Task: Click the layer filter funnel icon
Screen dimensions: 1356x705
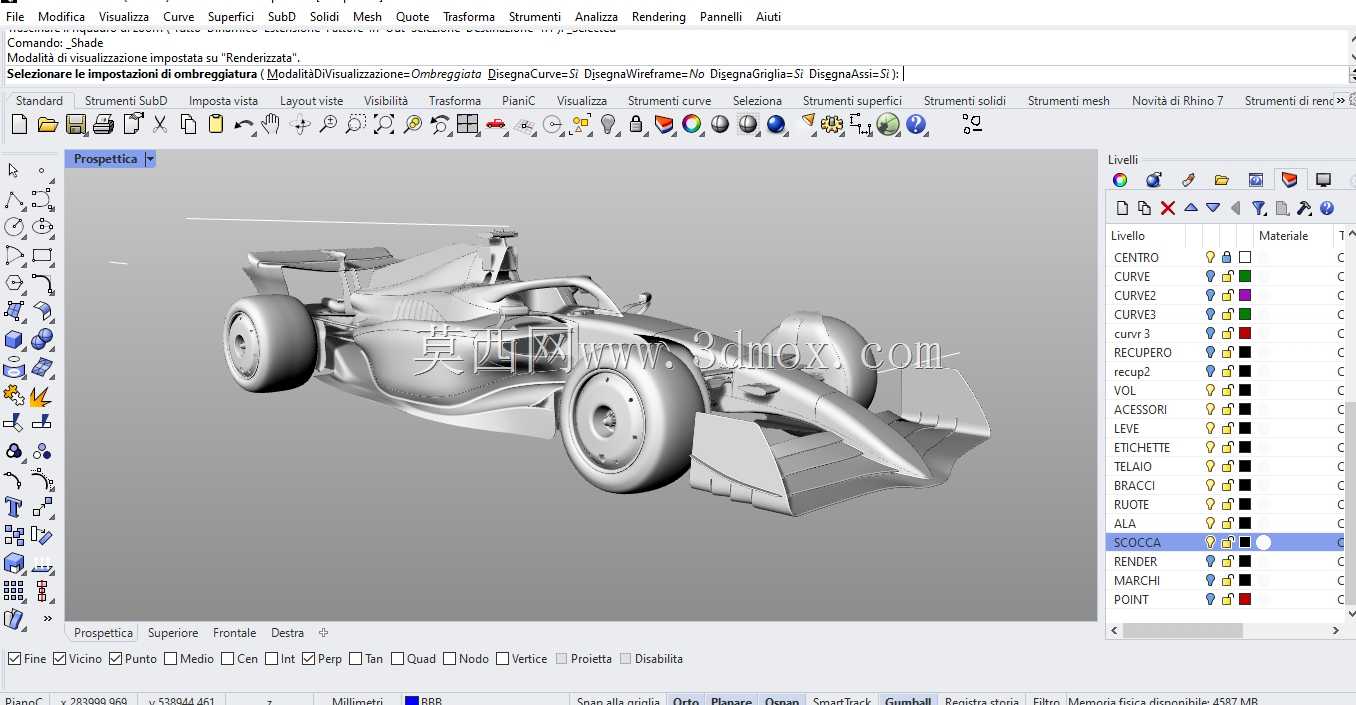Action: [1259, 208]
